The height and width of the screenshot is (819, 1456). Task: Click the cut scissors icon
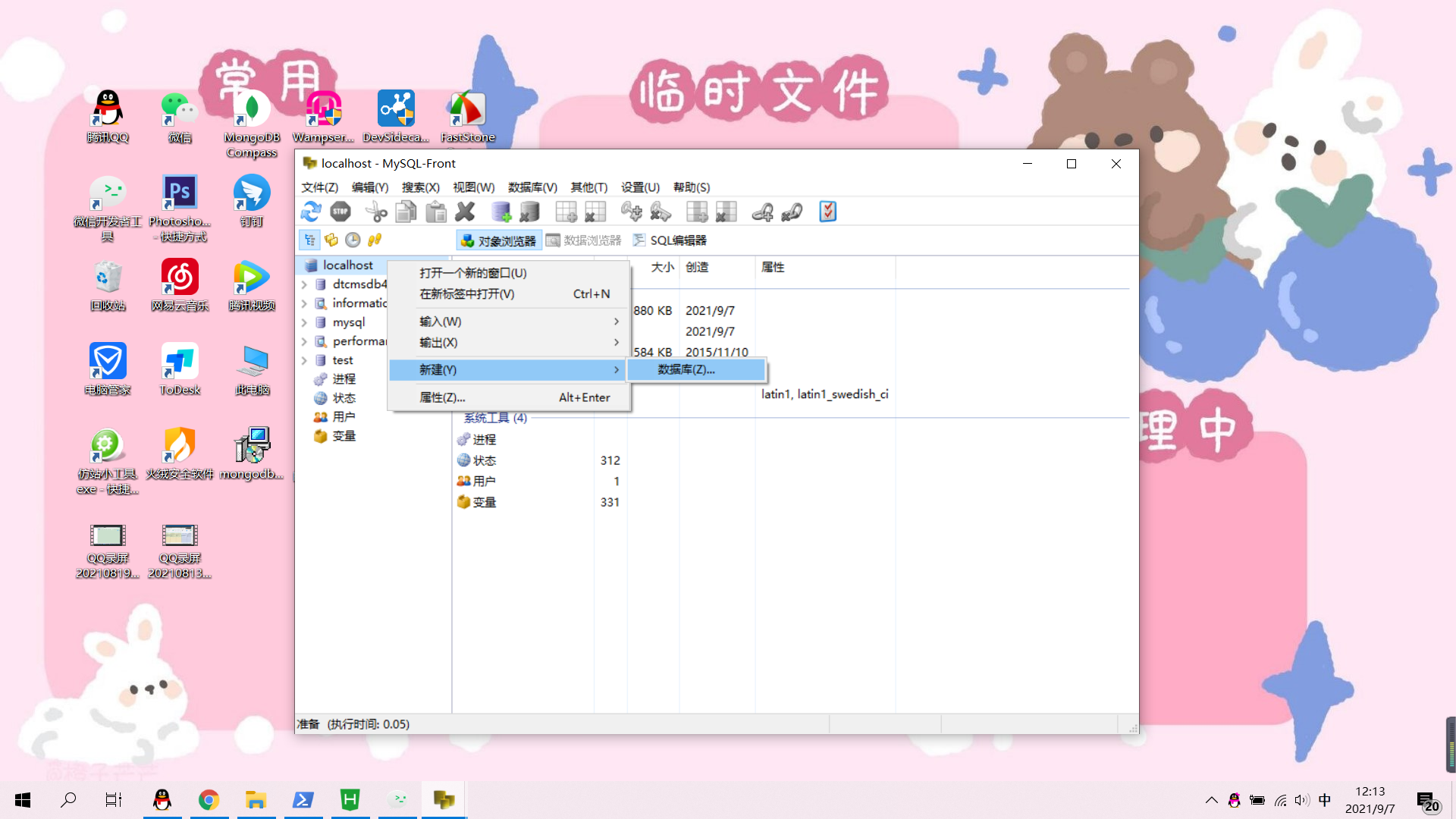pos(376,212)
